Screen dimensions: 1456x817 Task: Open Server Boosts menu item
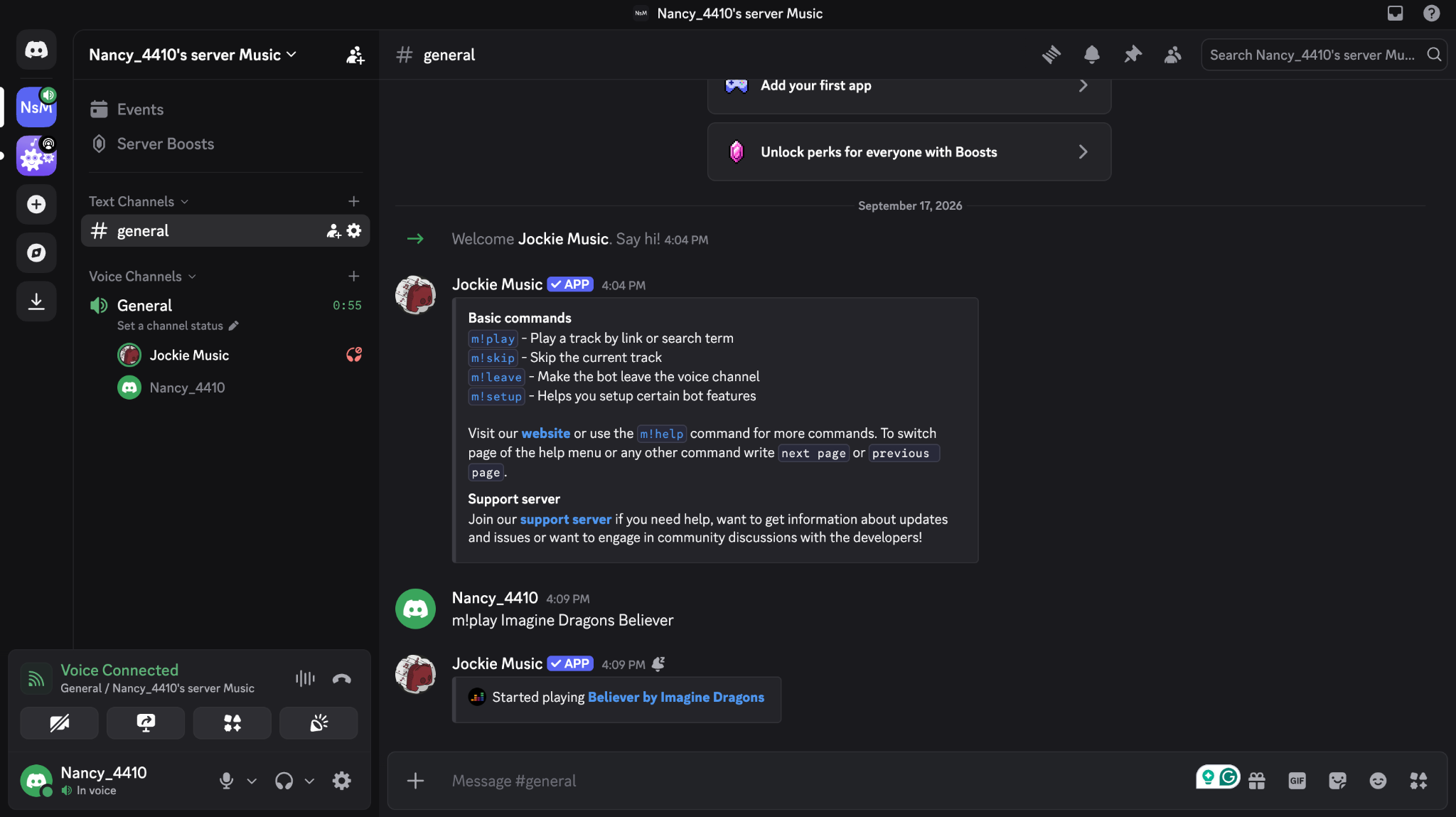tap(225, 144)
